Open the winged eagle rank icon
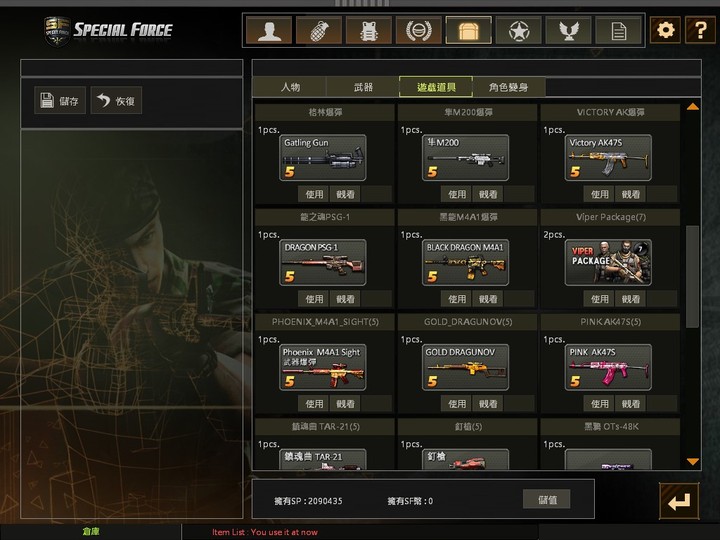This screenshot has width=720, height=540. point(568,30)
